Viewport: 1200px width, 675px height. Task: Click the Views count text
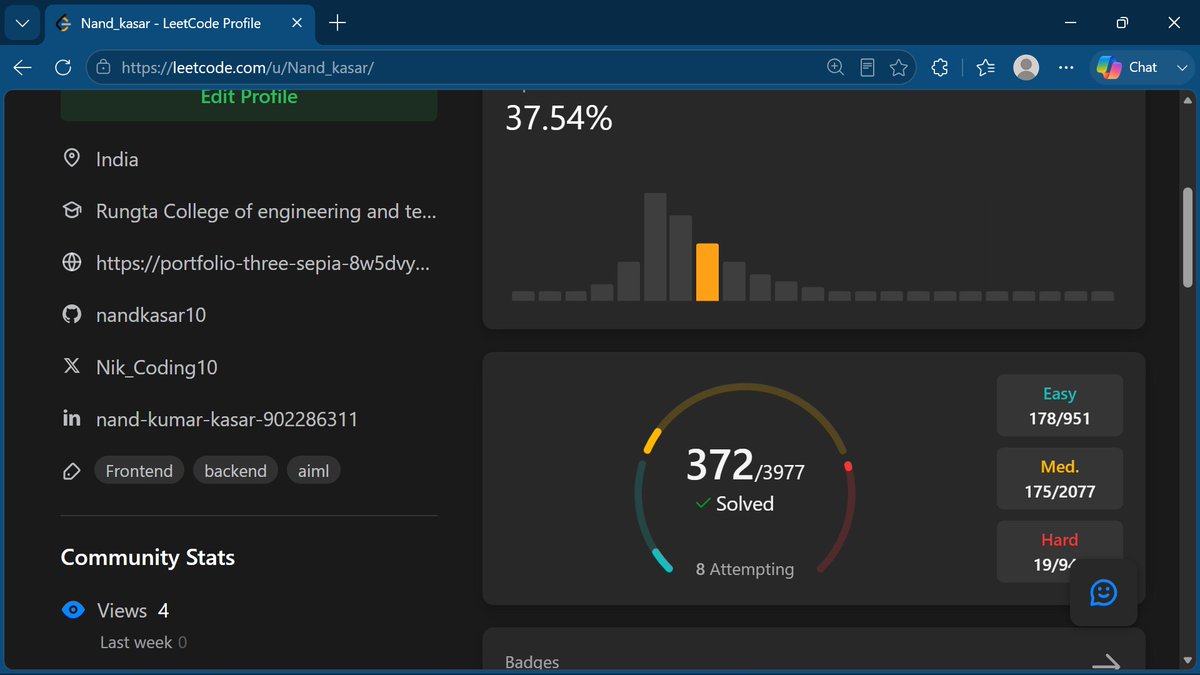[x=133, y=610]
